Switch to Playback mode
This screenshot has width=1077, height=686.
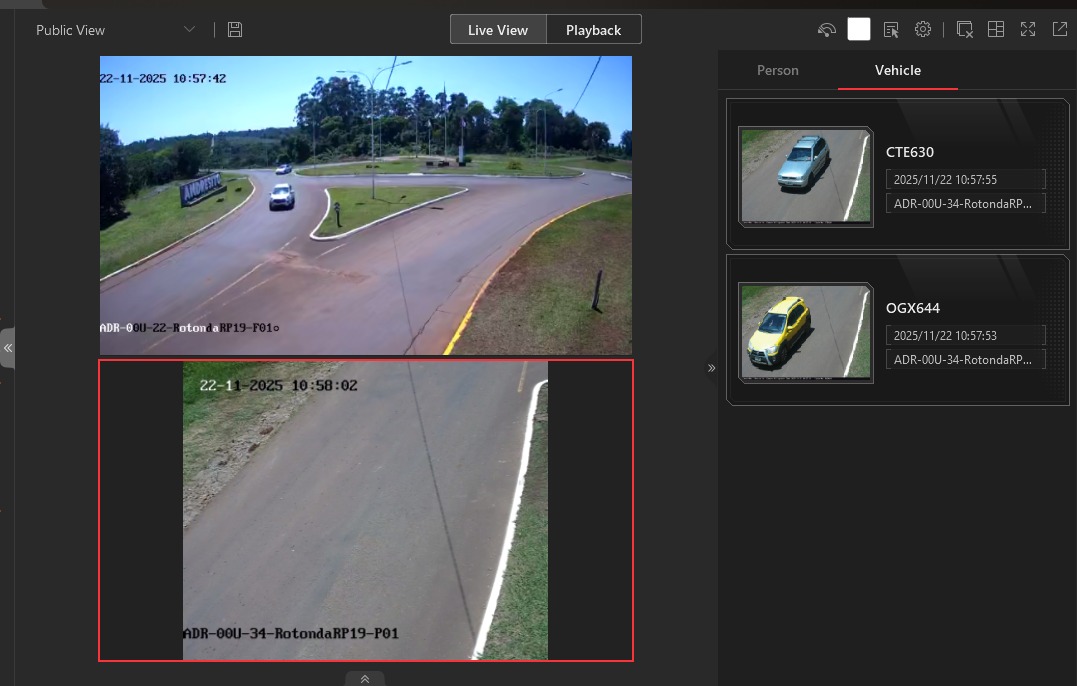[593, 30]
